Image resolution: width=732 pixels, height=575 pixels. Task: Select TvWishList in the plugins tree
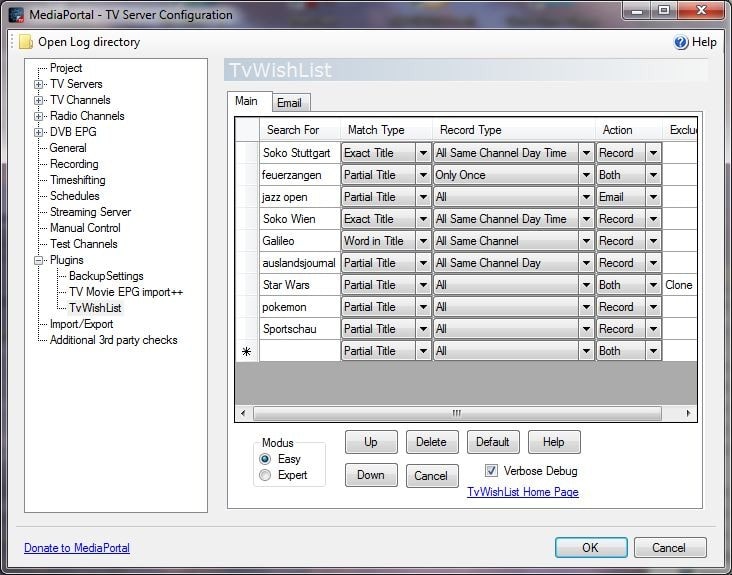pos(95,308)
